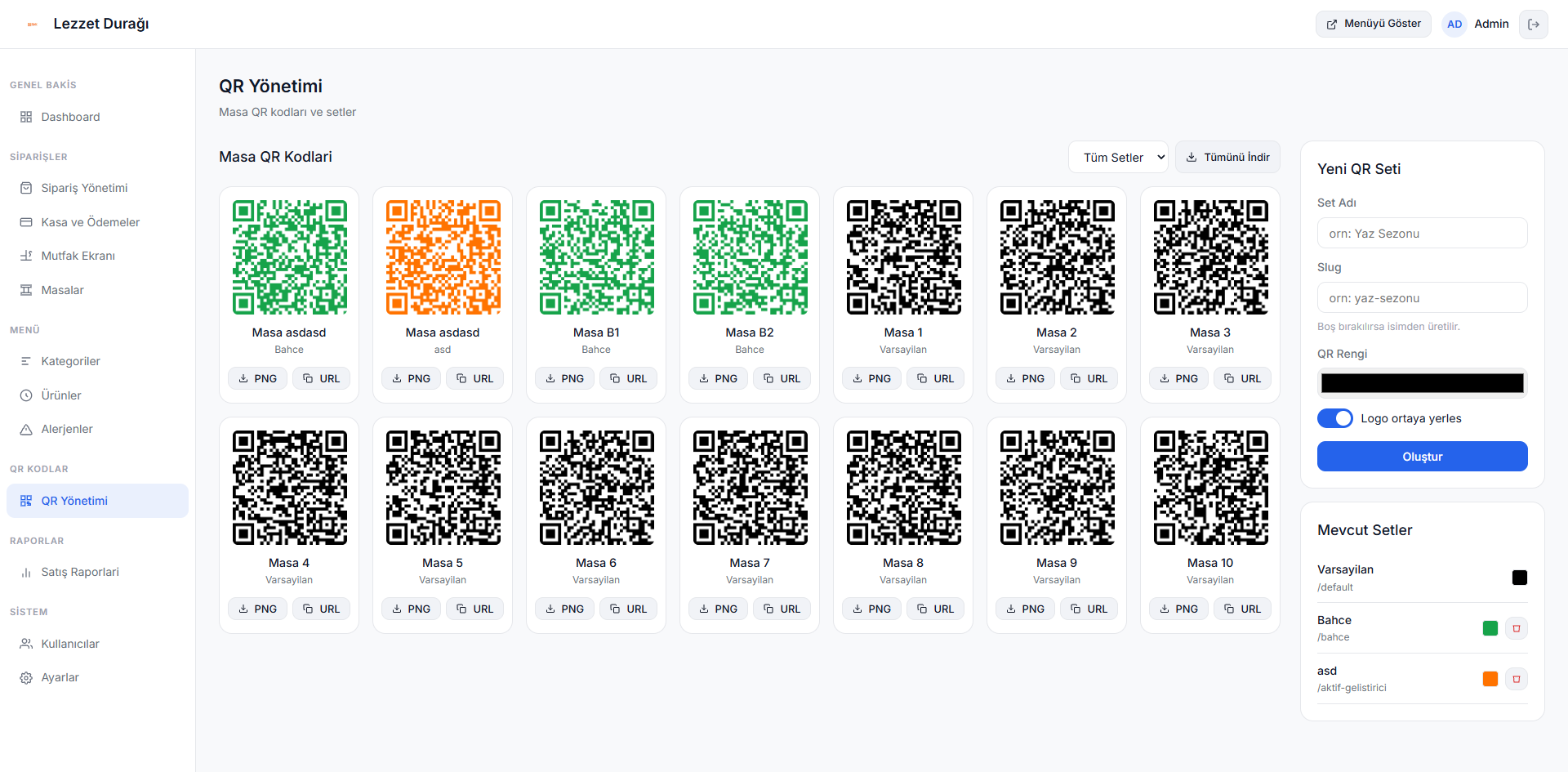Delete the asd set with trash icon
The height and width of the screenshot is (772, 1568).
(x=1517, y=679)
